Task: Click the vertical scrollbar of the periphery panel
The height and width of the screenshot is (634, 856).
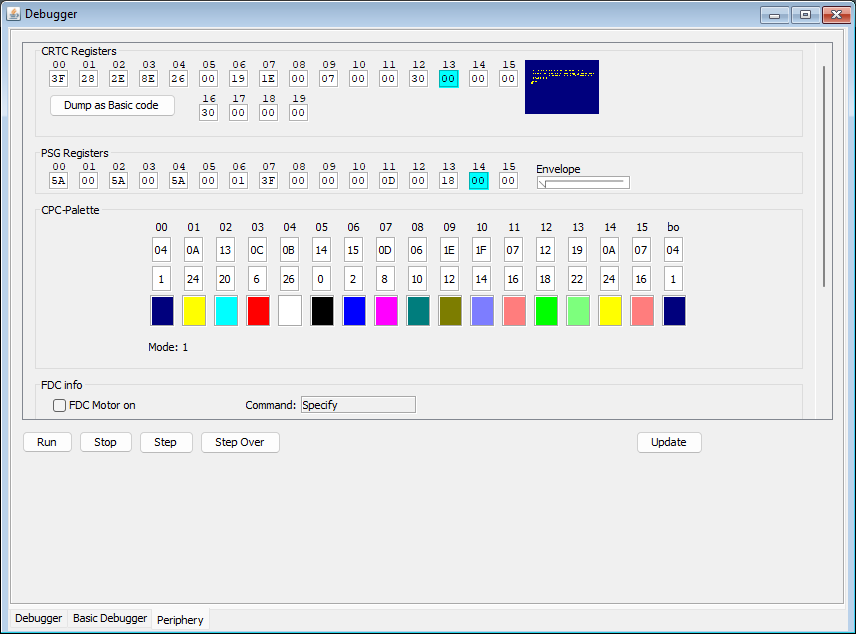Action: 824,176
